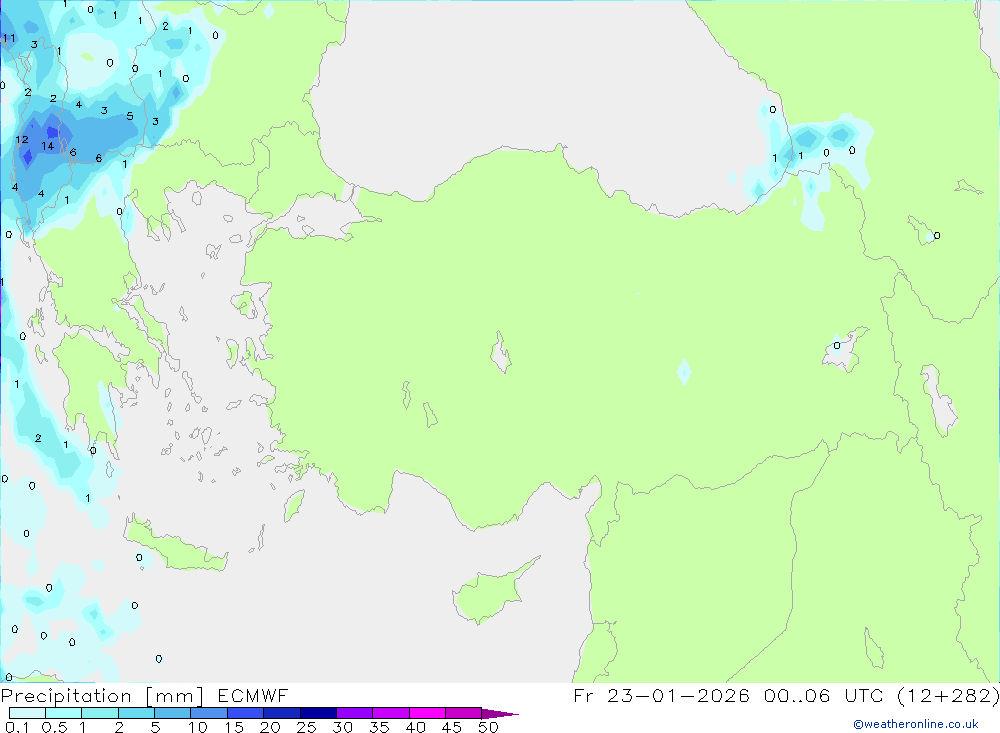Image resolution: width=1000 pixels, height=733 pixels.
Task: Click the legend scale label '0.1'
Action: [17, 727]
